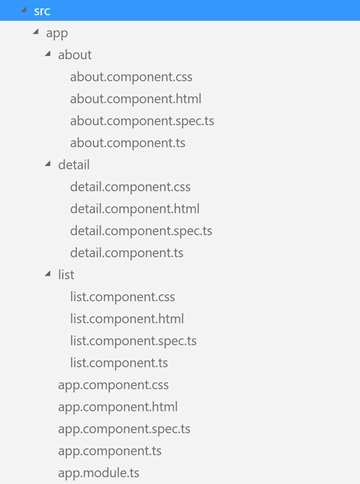Open about.component.ts file
The width and height of the screenshot is (360, 484).
[x=128, y=143]
